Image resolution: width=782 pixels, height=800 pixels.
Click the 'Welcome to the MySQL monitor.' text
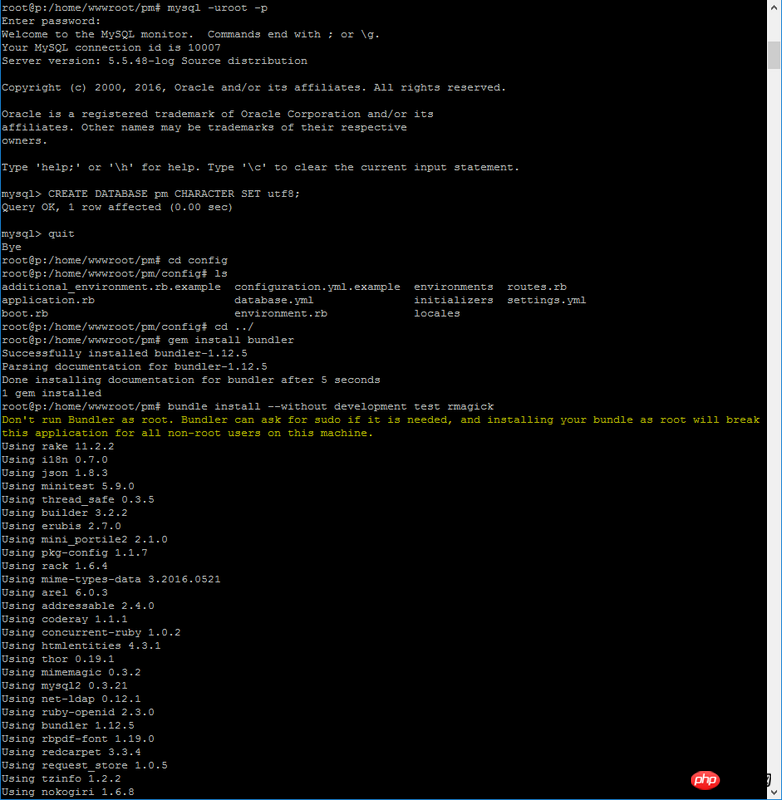pos(98,34)
